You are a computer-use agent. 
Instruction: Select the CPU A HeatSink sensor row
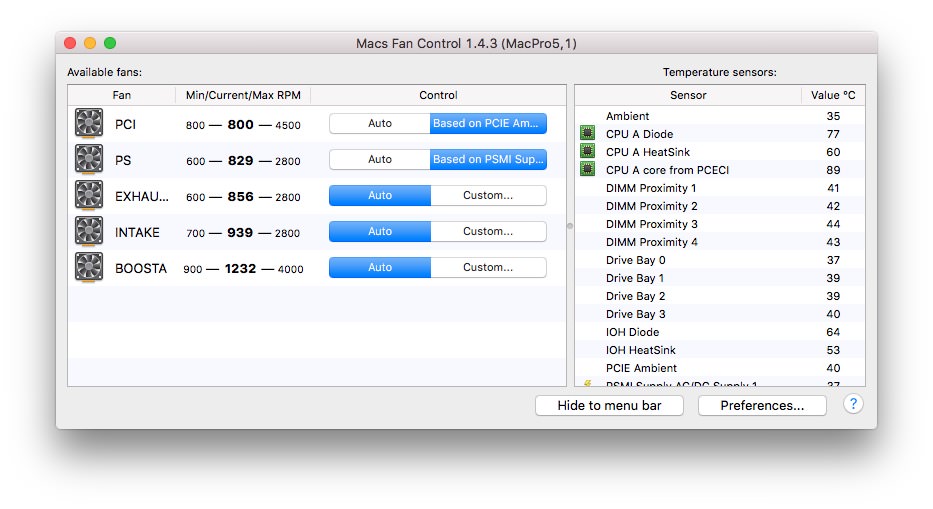pos(720,152)
